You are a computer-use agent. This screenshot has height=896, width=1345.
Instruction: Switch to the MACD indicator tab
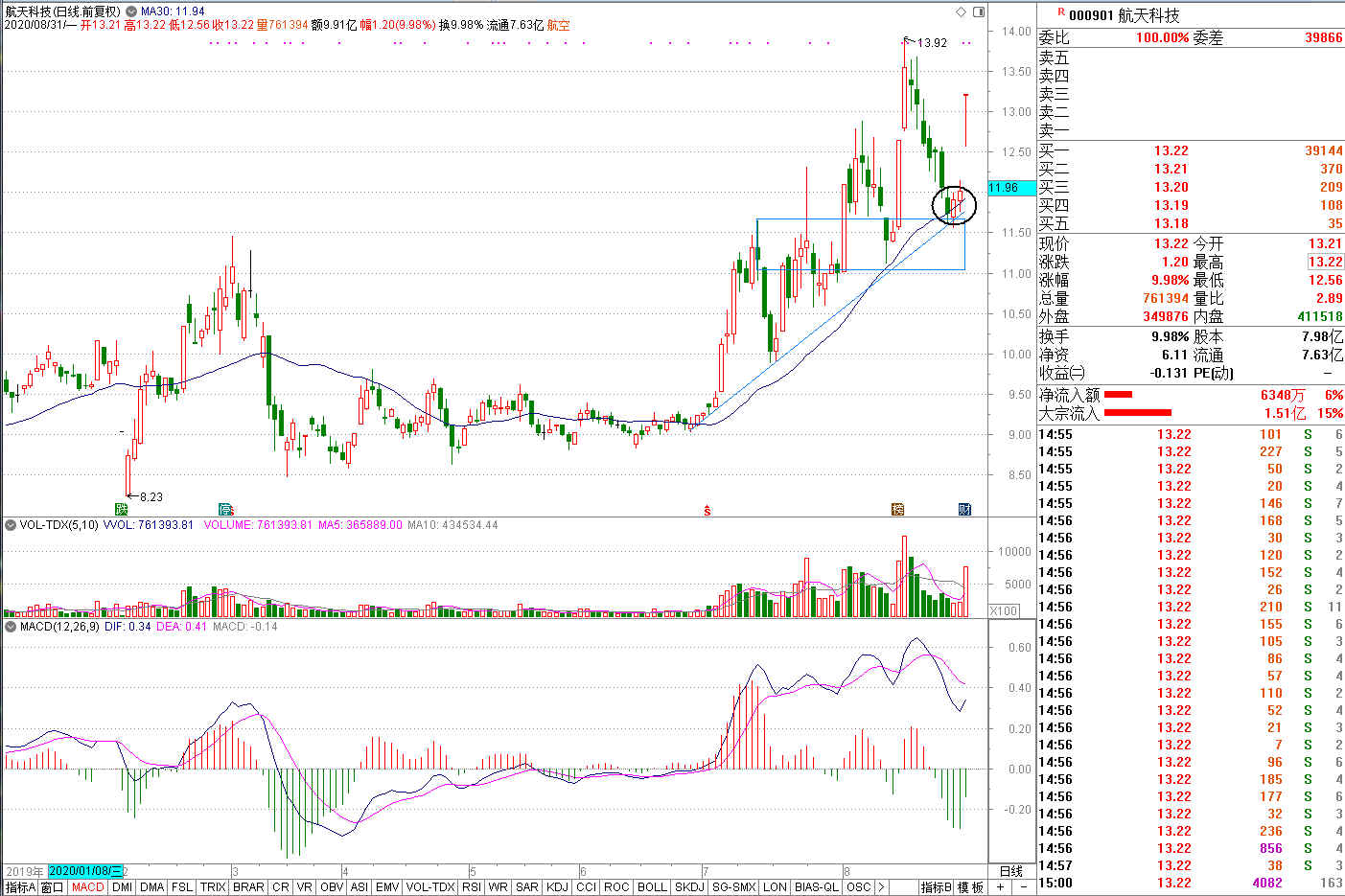coord(87,887)
